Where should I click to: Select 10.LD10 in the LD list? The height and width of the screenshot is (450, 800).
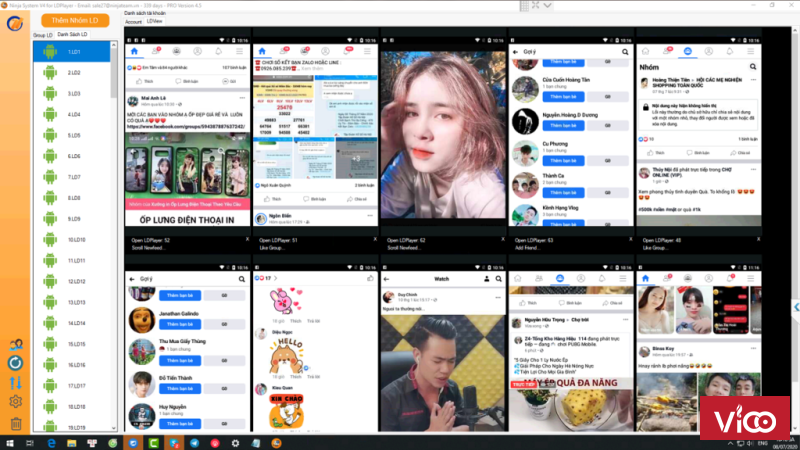[x=71, y=240]
